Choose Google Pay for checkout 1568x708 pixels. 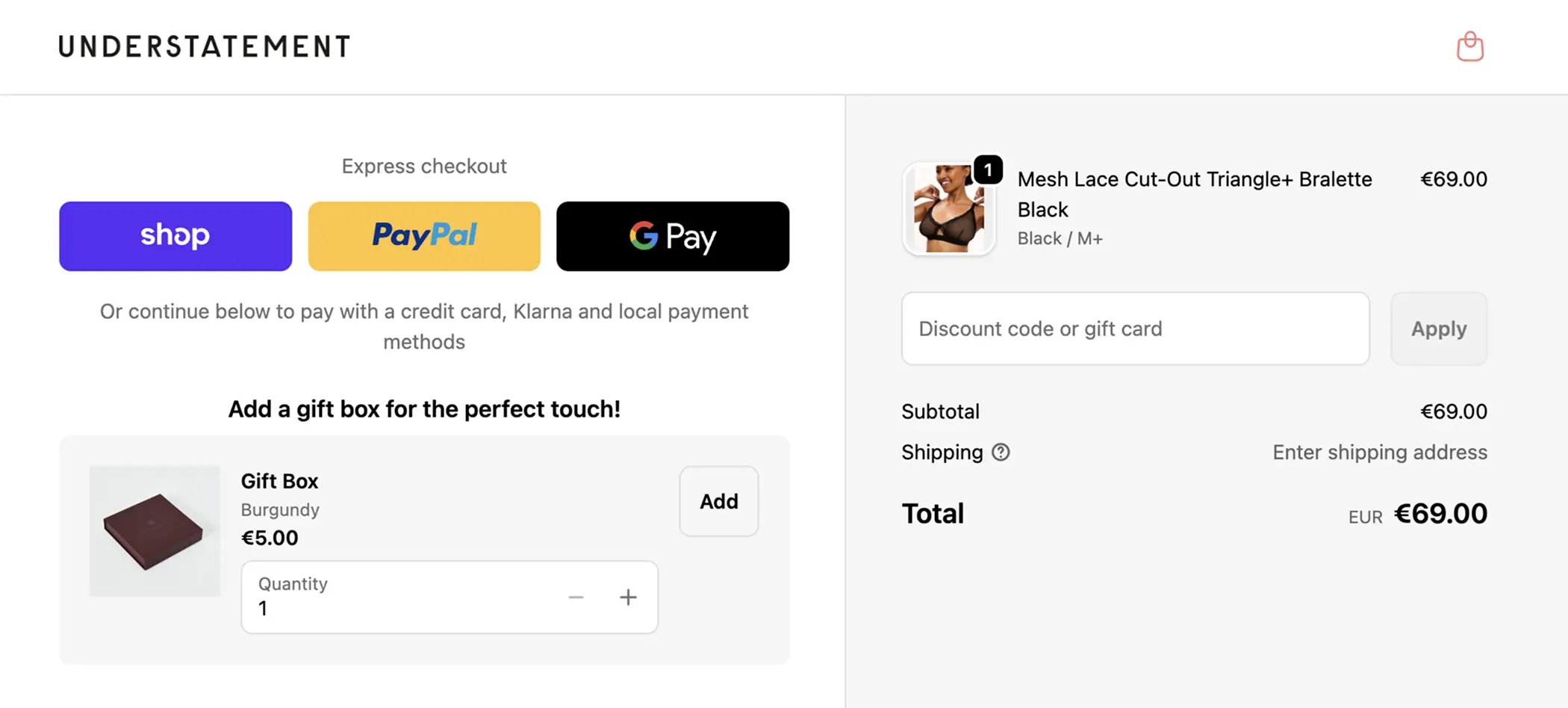tap(672, 236)
